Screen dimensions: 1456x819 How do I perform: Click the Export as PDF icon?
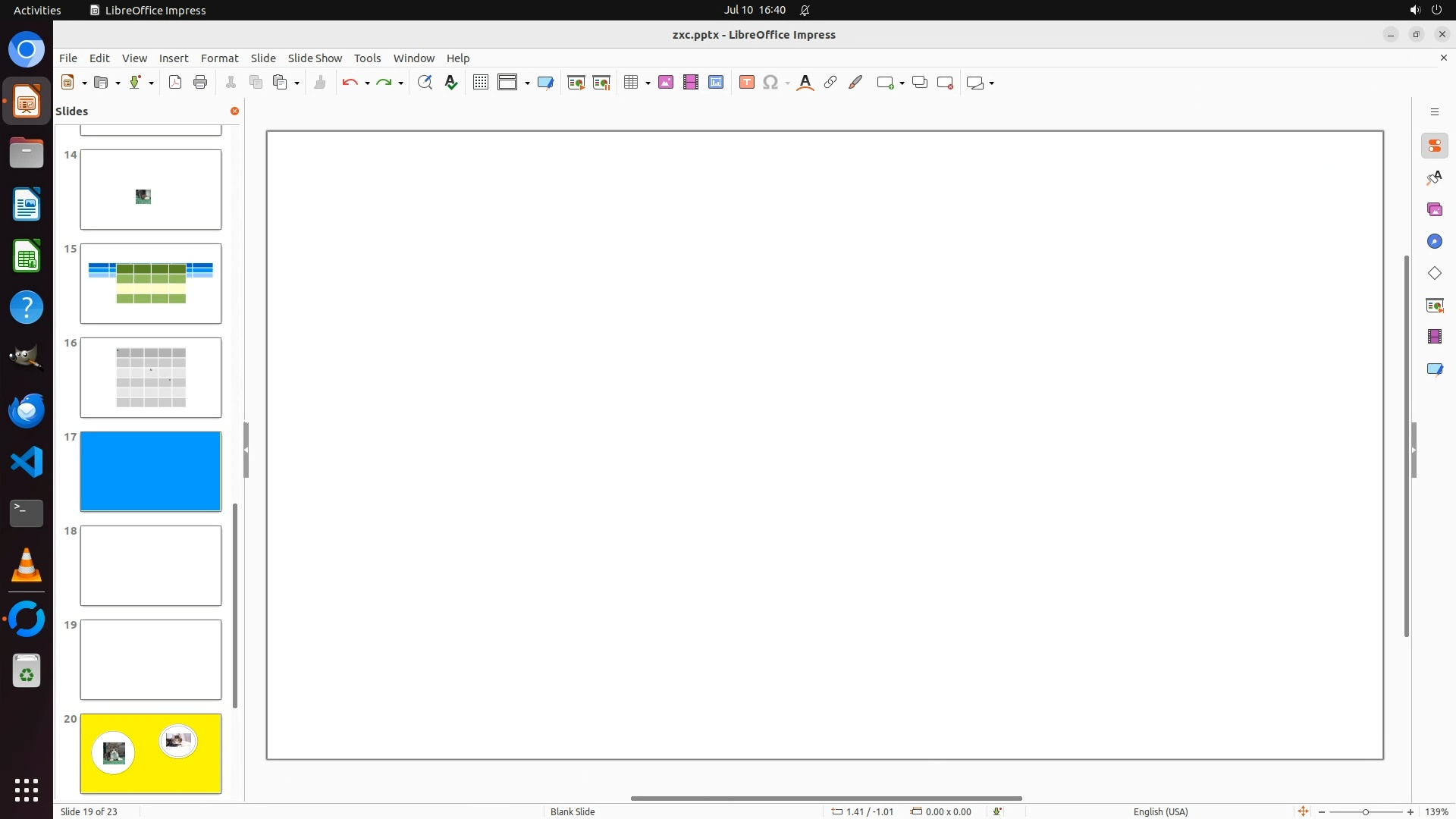click(175, 83)
